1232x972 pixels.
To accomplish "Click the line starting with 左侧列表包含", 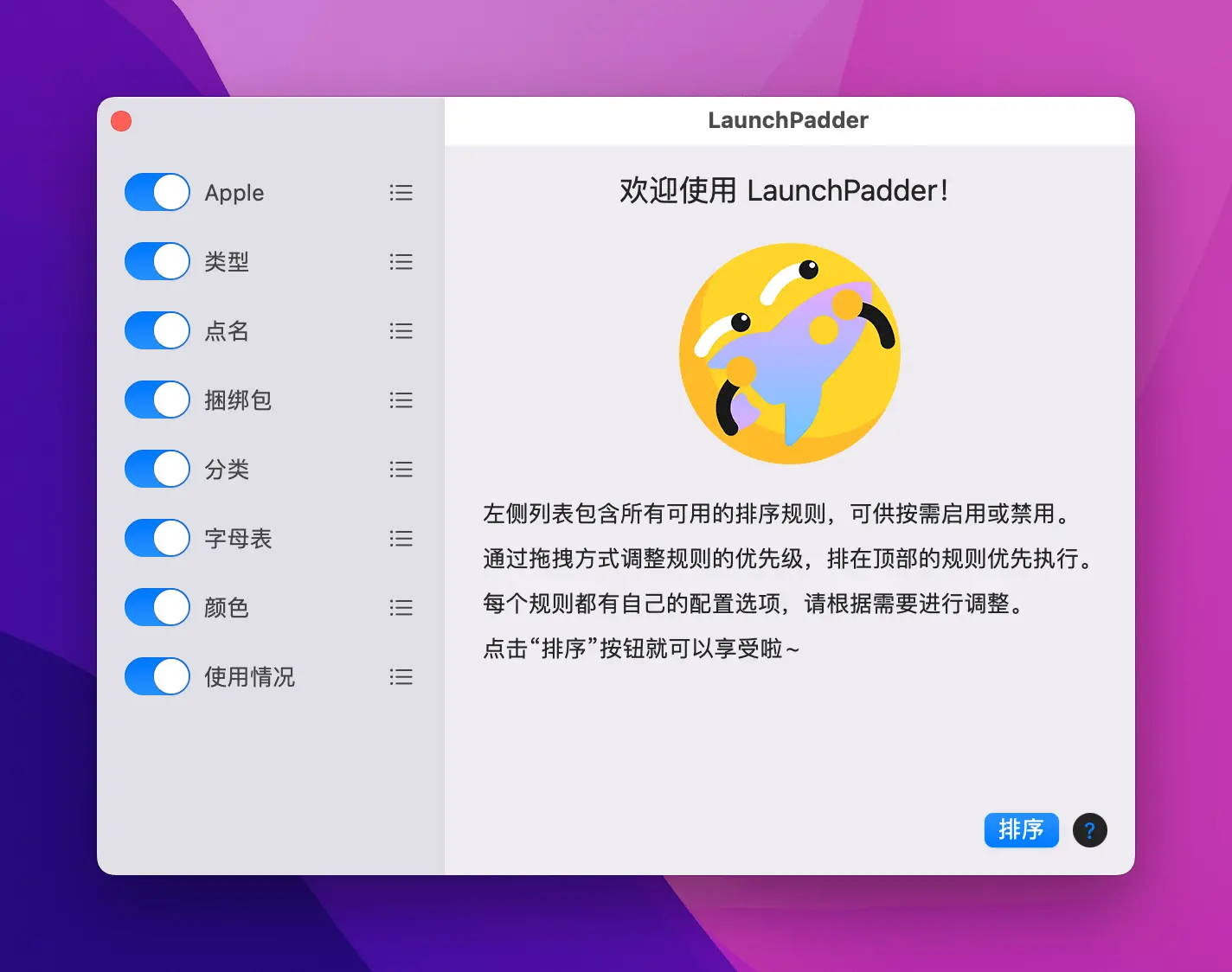I will (779, 514).
